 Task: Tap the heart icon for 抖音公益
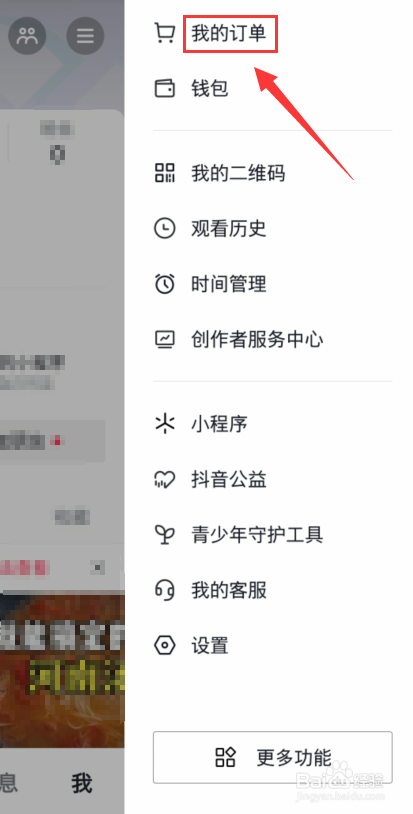(165, 479)
